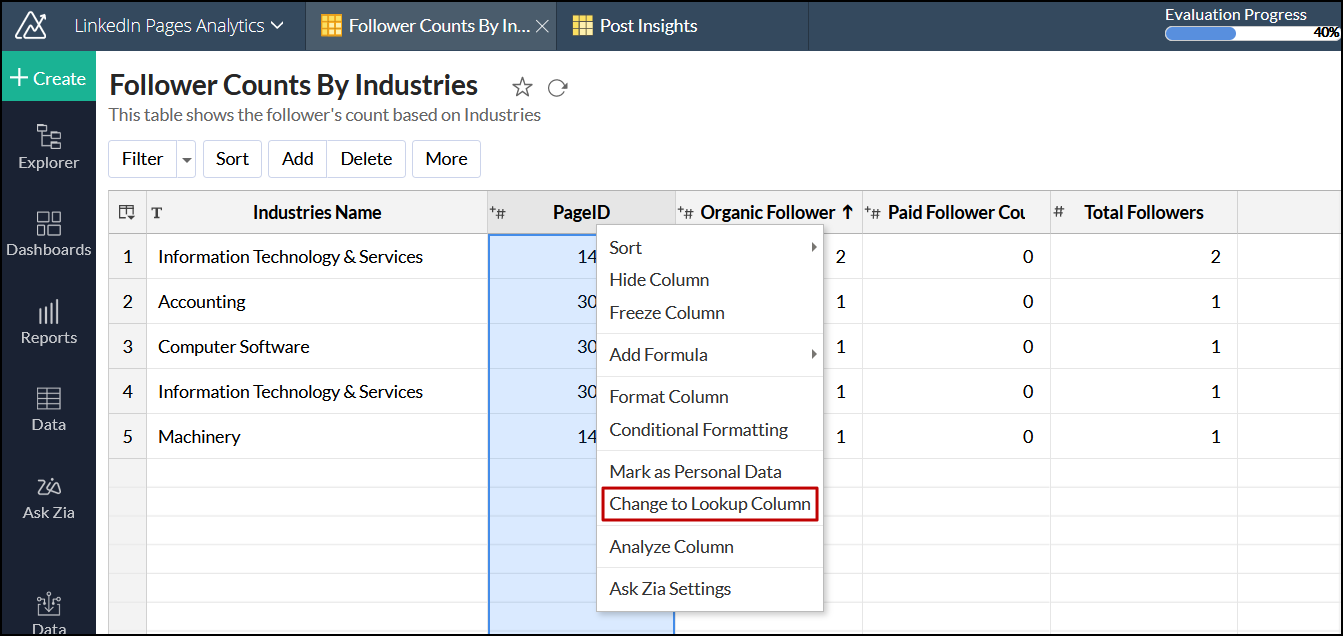The image size is (1343, 636).
Task: Select Change to Lookup Column
Action: coord(710,504)
